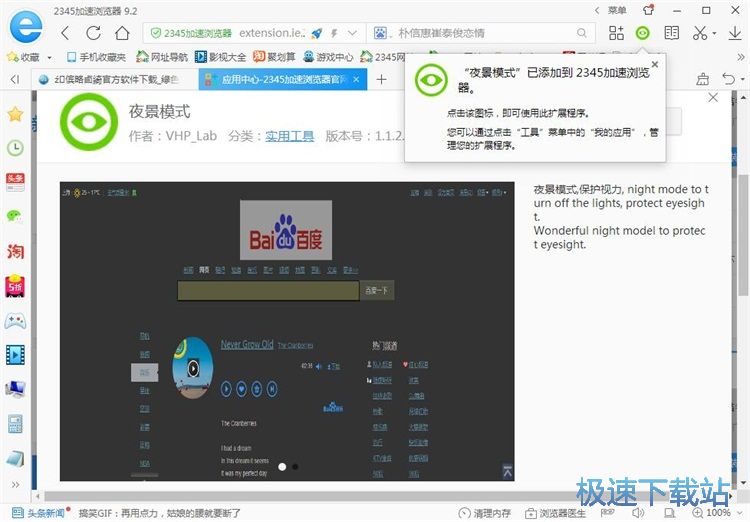Toggle the sound speaker icon in status bar

(x=638, y=513)
